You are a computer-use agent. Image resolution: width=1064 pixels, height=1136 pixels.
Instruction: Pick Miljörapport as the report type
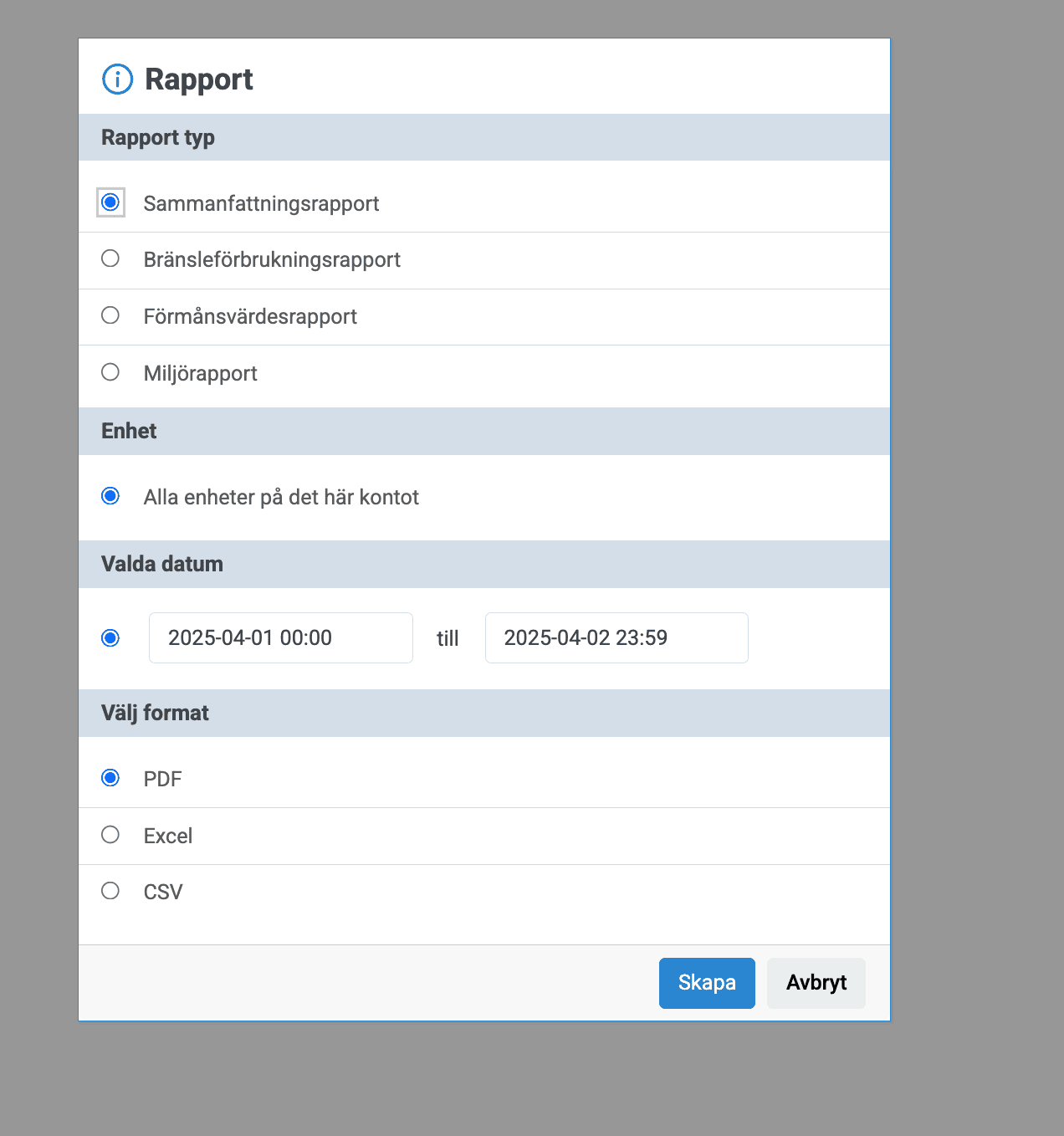click(110, 372)
